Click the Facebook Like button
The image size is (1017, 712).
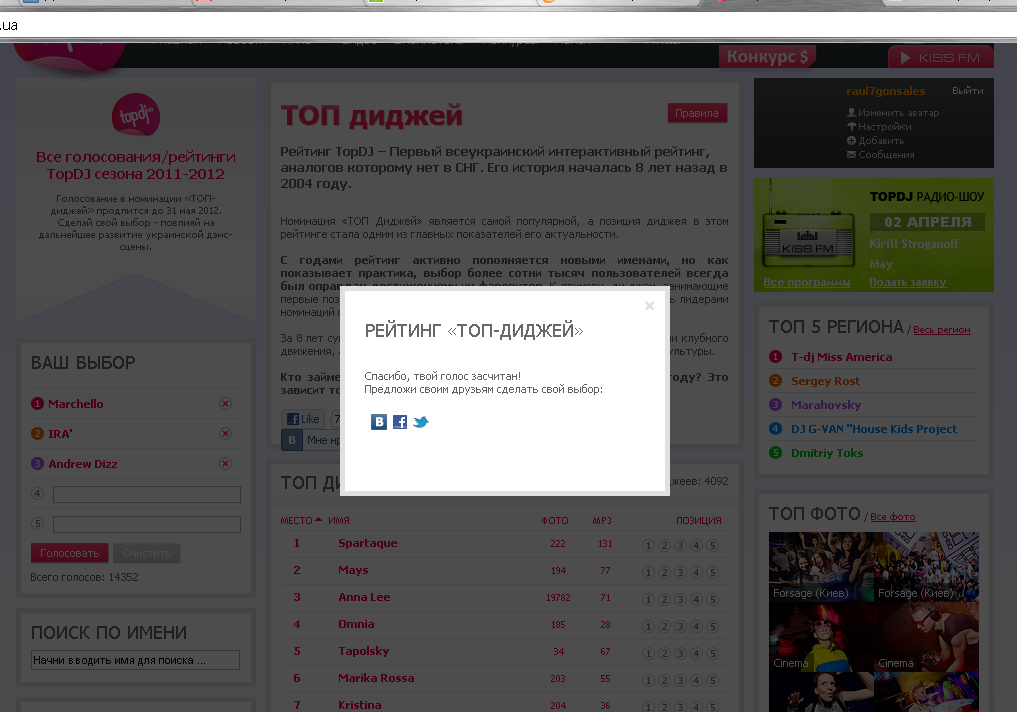pos(304,419)
